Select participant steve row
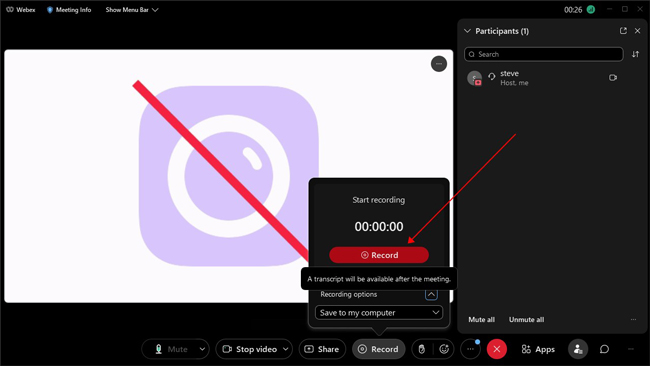This screenshot has height=366, width=650. pyautogui.click(x=552, y=78)
